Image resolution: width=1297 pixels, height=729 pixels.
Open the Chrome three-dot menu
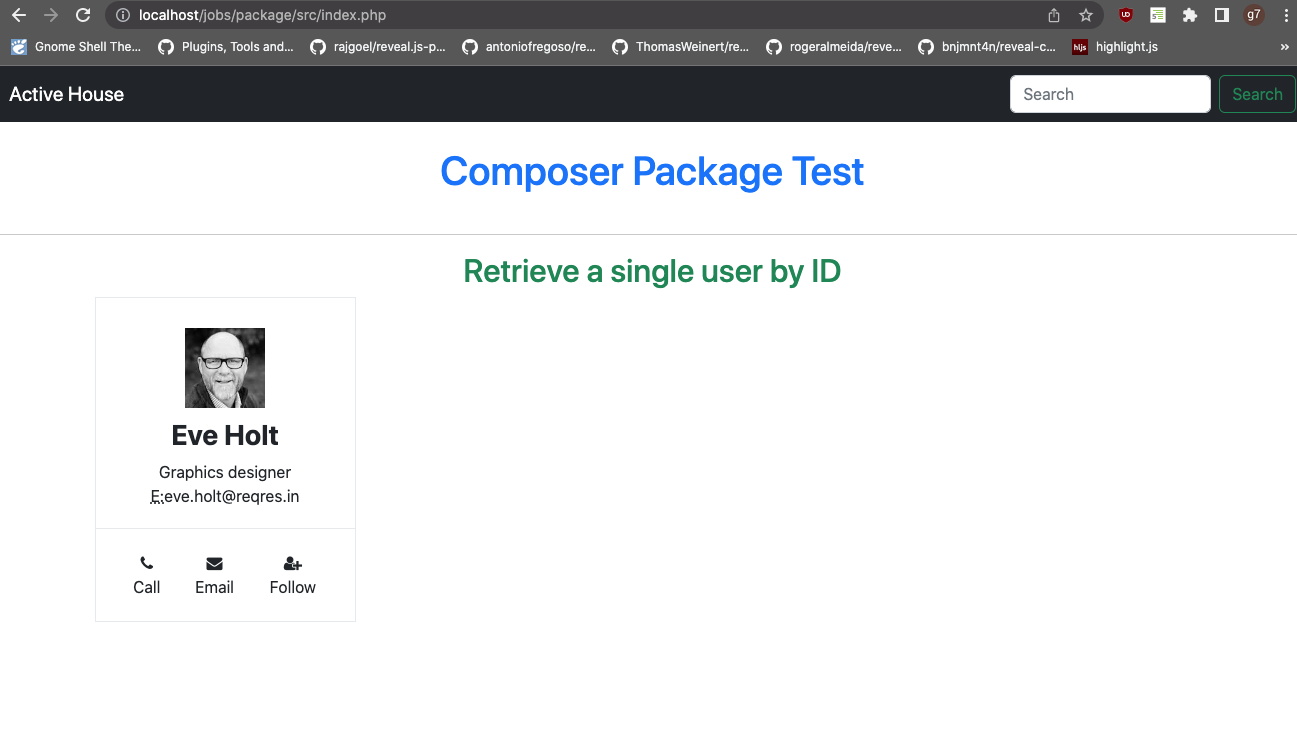[x=1286, y=15]
